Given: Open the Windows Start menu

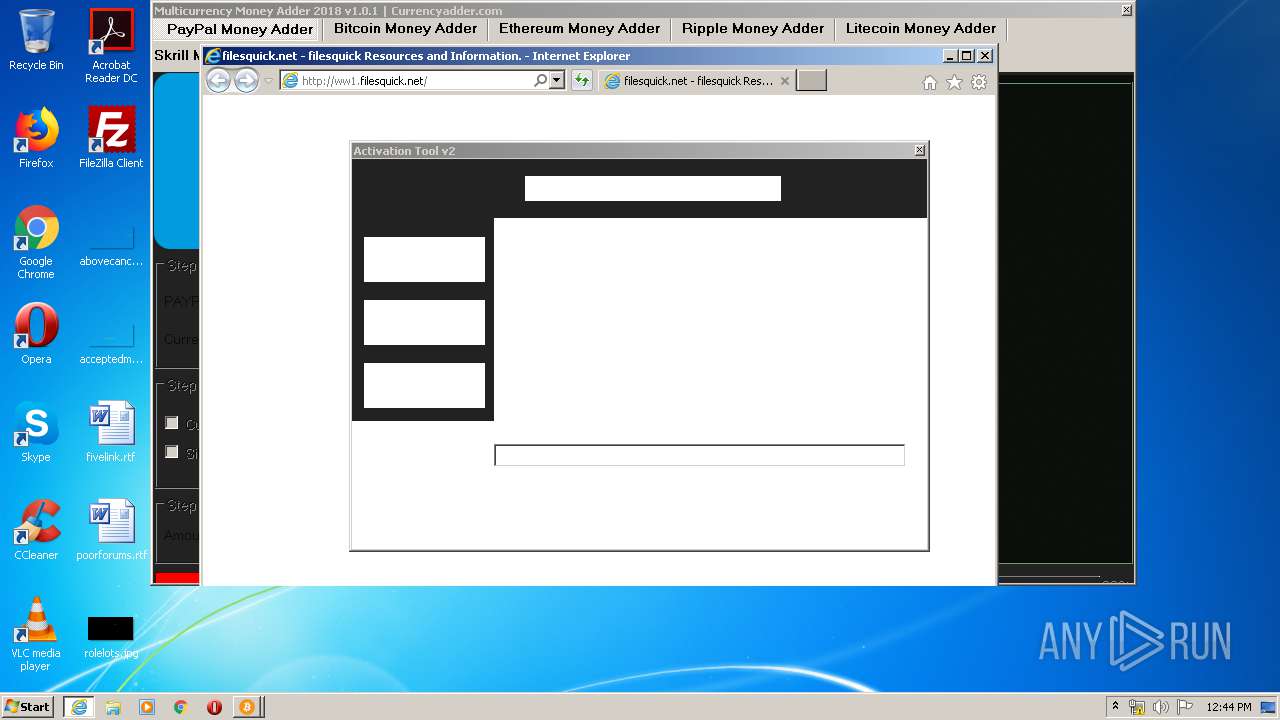Looking at the screenshot, I should tap(28, 707).
